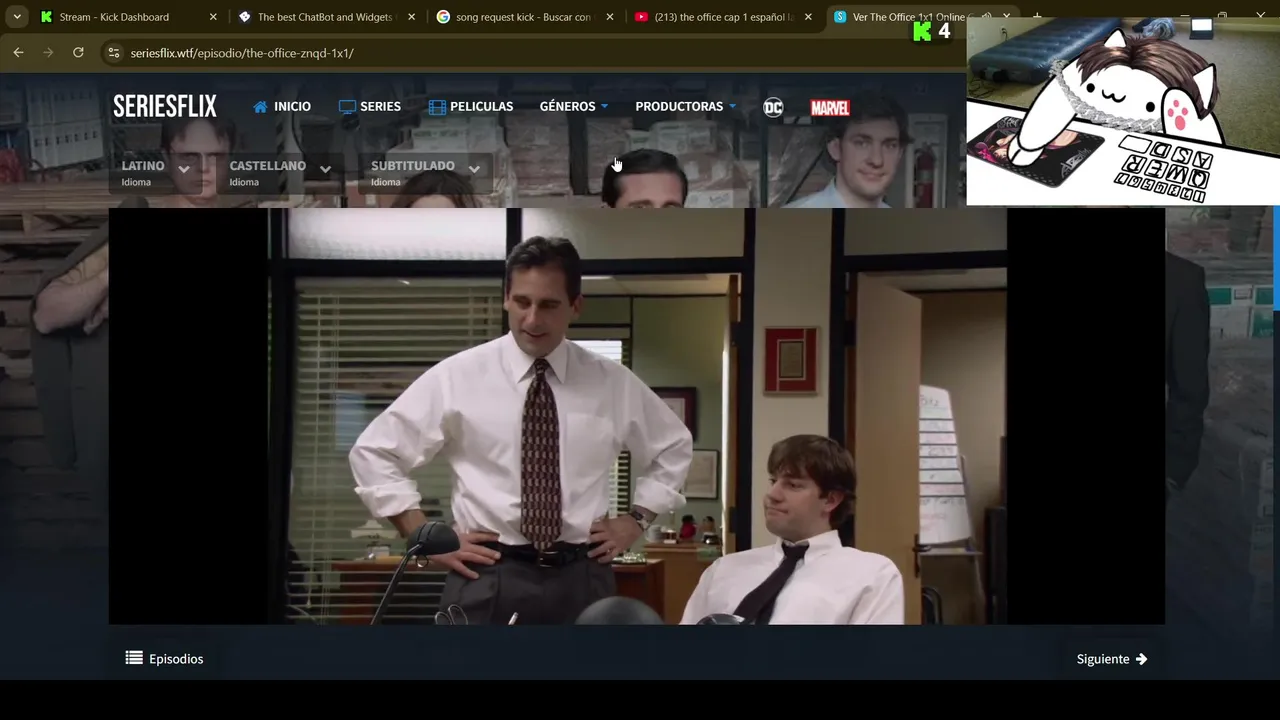1280x720 pixels.
Task: Expand the CASTELLANO language dropdown
Action: coord(280,172)
